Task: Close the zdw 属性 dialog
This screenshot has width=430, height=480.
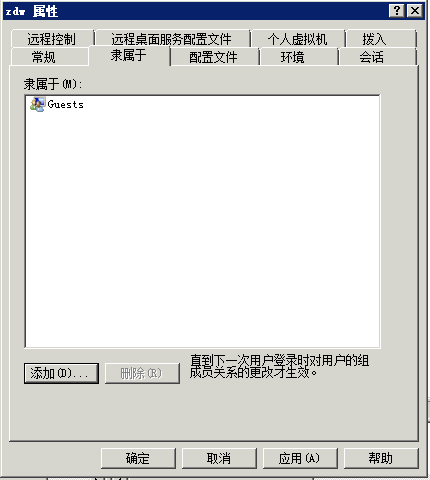Action: point(415,11)
